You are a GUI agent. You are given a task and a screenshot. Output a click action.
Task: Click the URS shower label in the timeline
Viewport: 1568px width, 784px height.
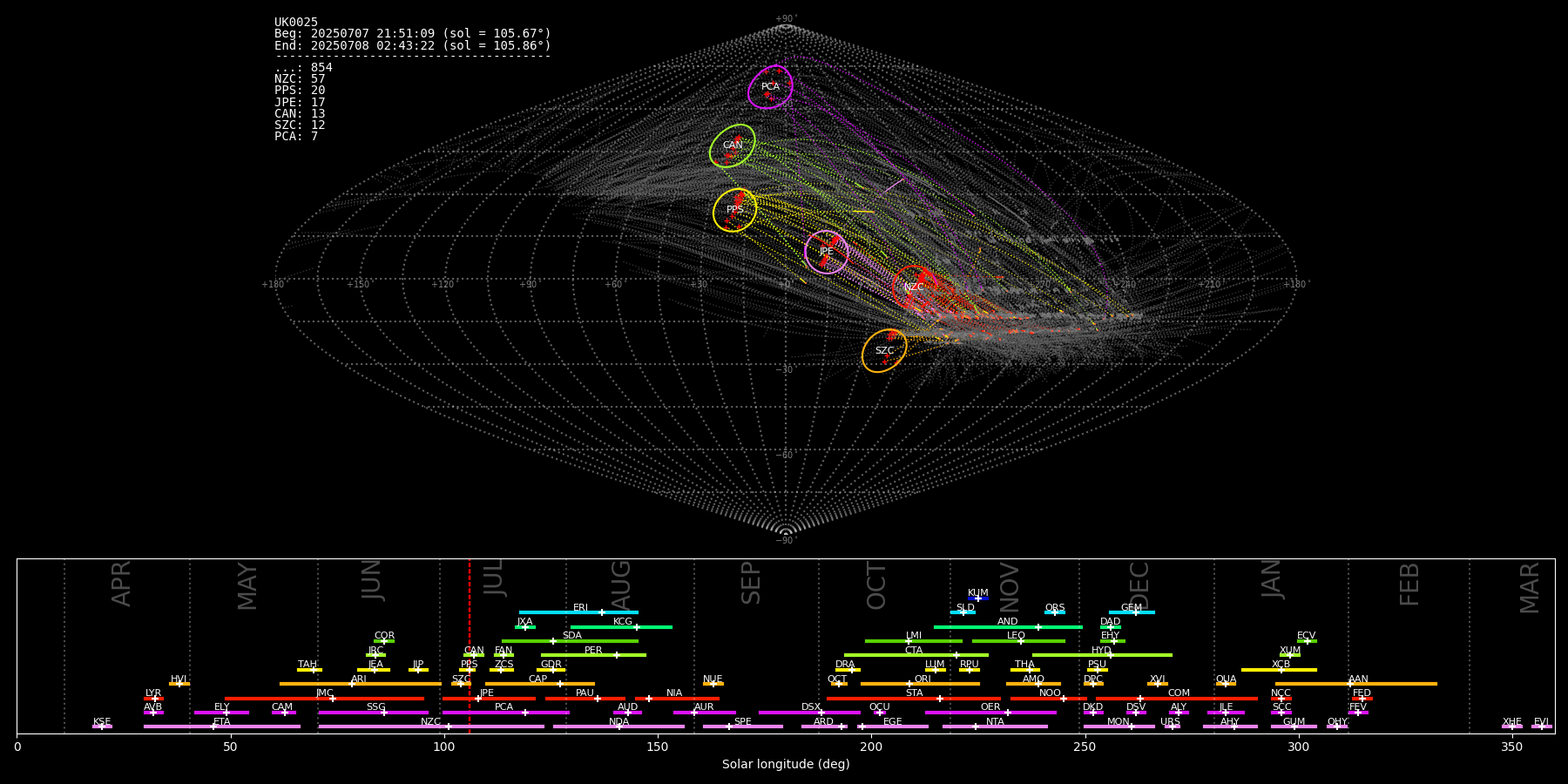[x=1170, y=722]
